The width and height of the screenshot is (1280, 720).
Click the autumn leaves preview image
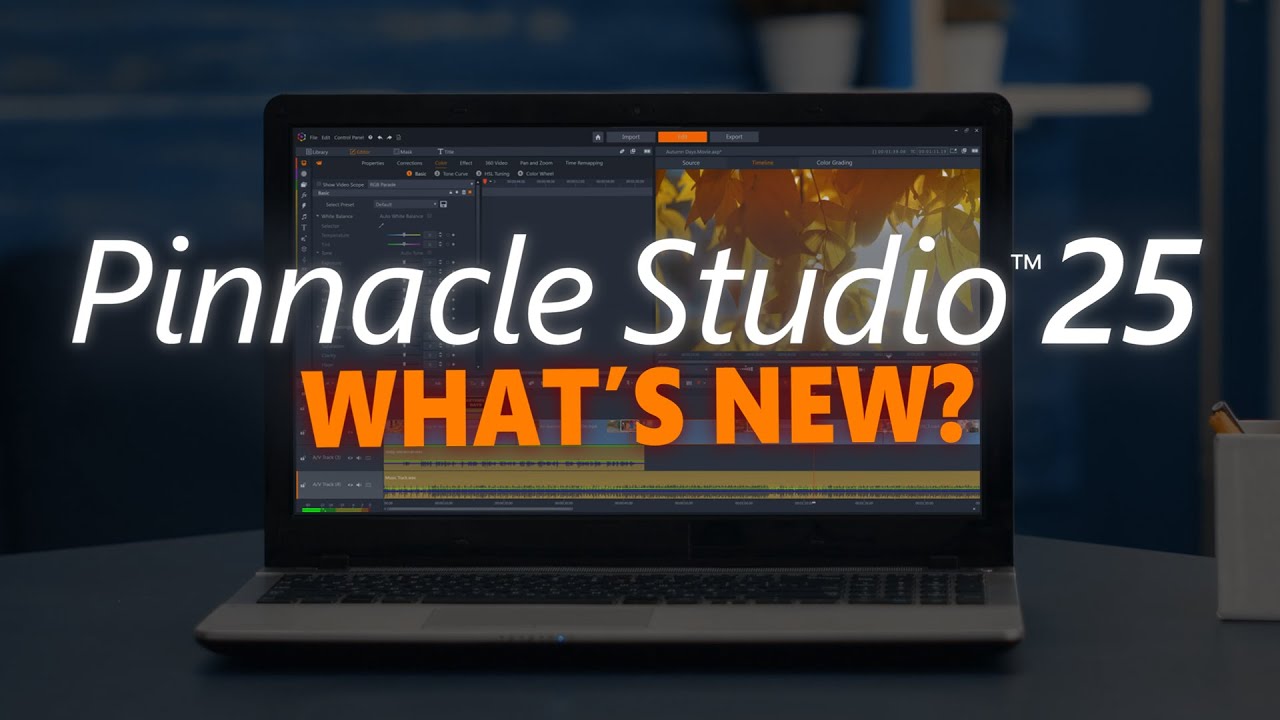pyautogui.click(x=817, y=258)
